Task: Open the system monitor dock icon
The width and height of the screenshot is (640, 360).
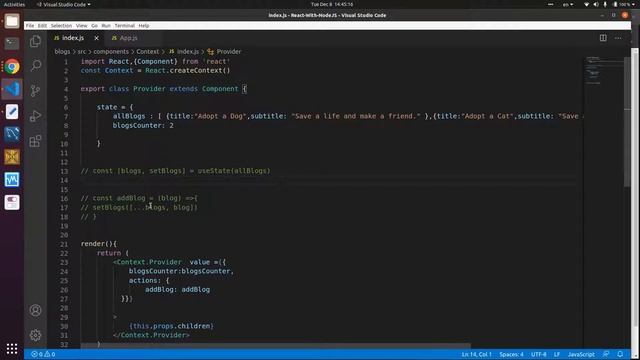Action: click(12, 179)
